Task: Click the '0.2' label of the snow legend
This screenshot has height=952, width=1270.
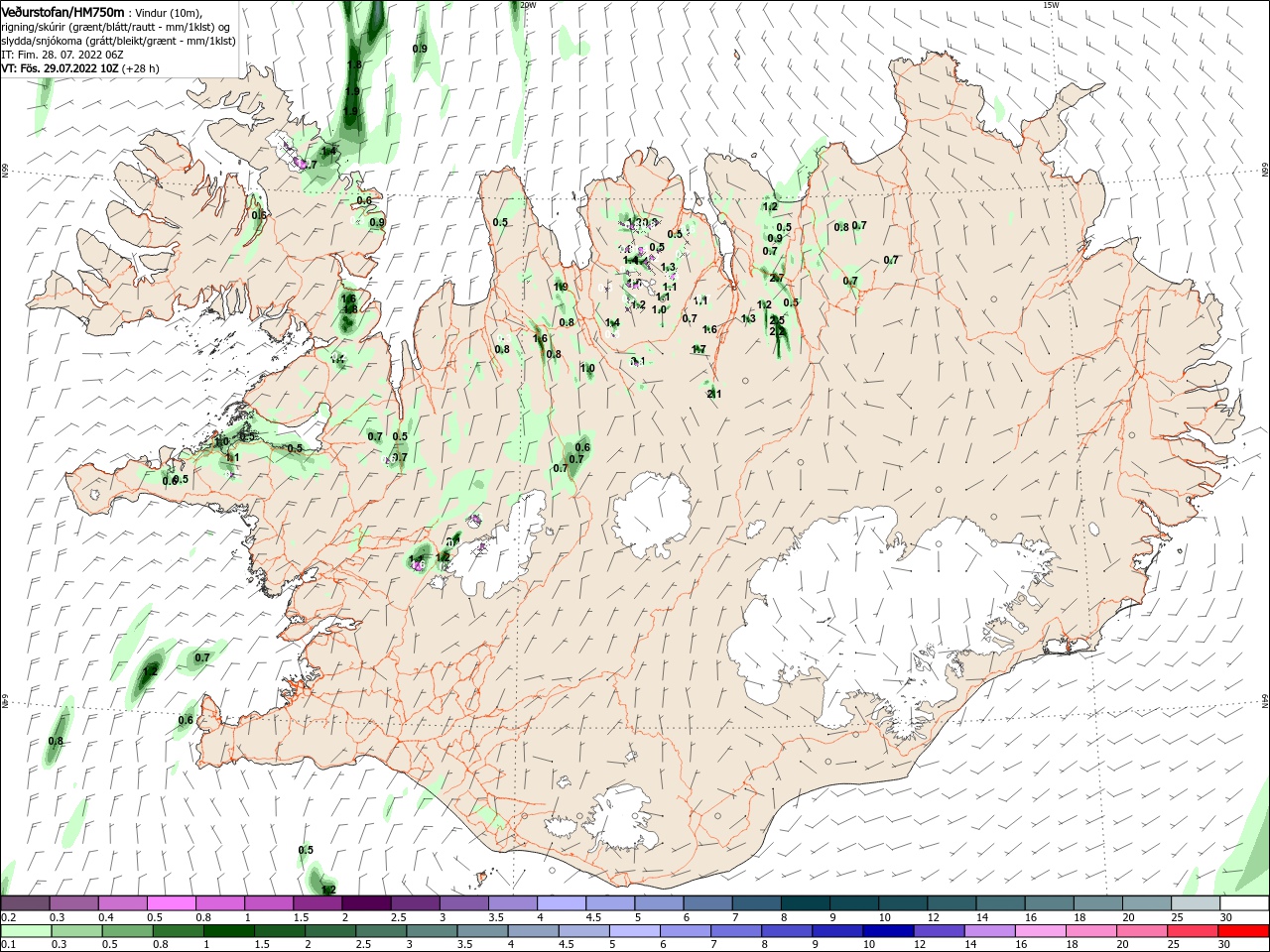Action: [x=9, y=917]
